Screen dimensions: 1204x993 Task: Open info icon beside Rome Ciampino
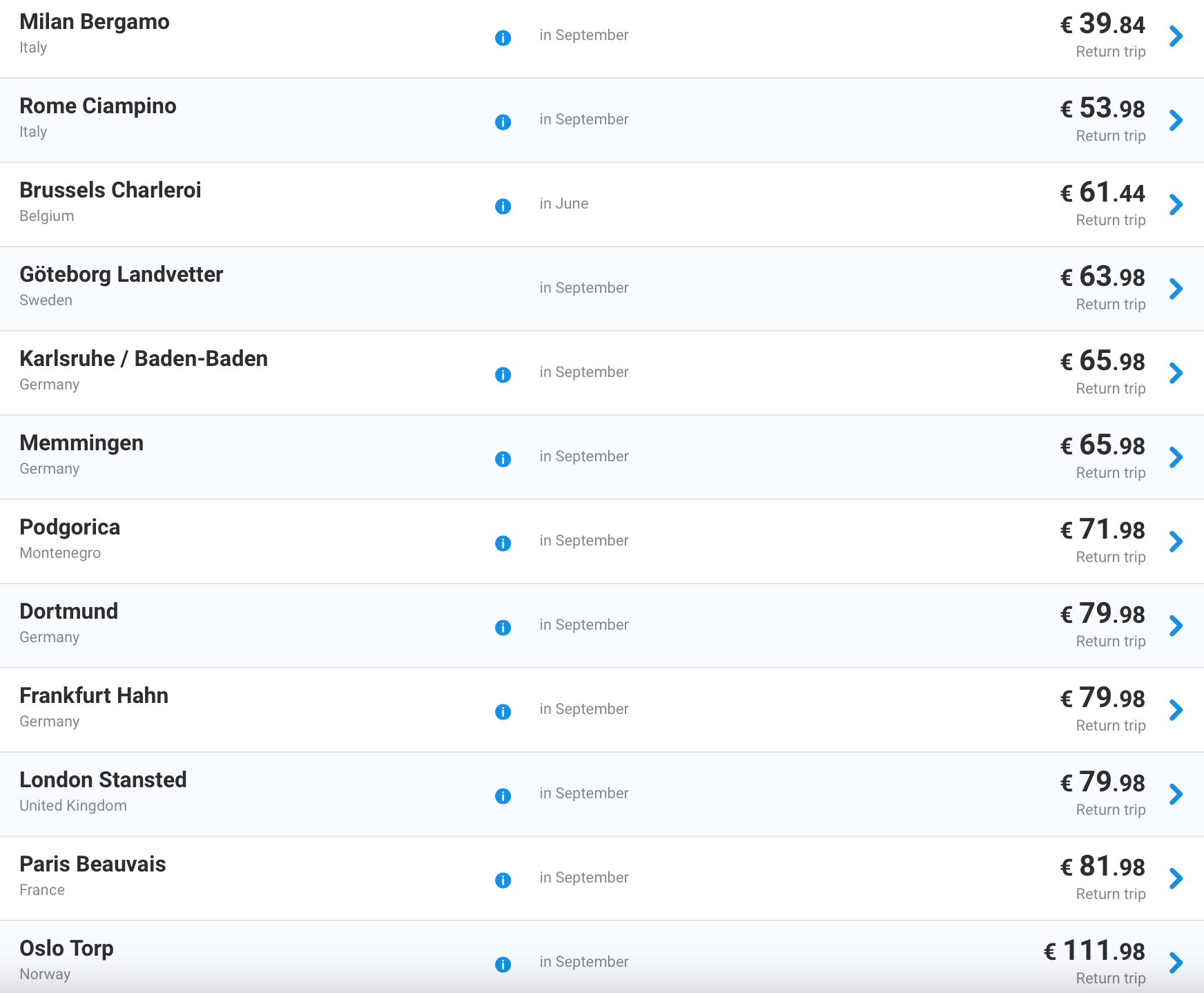point(503,122)
